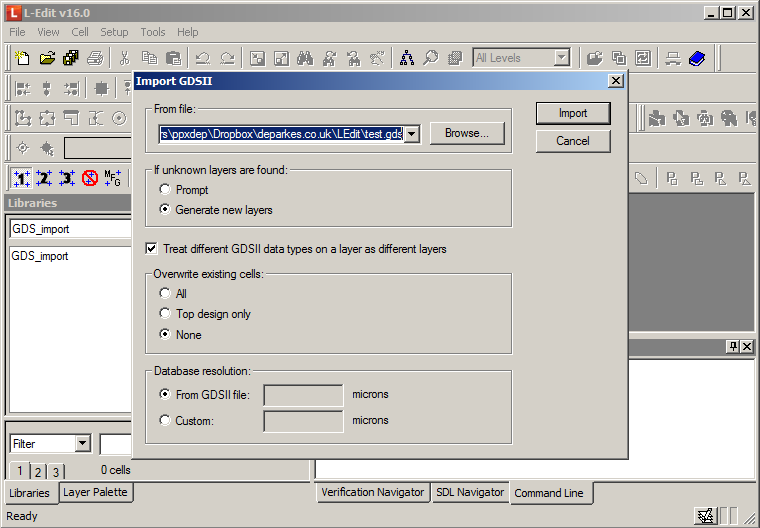Choose Top design only overwrite option
The image size is (760, 528).
tap(166, 314)
